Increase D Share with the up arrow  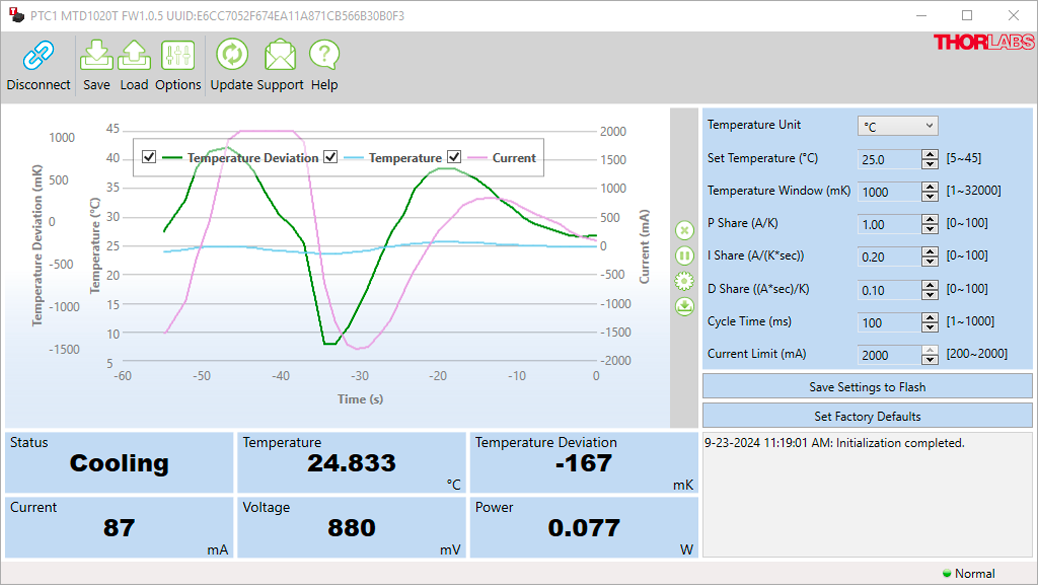[930, 285]
